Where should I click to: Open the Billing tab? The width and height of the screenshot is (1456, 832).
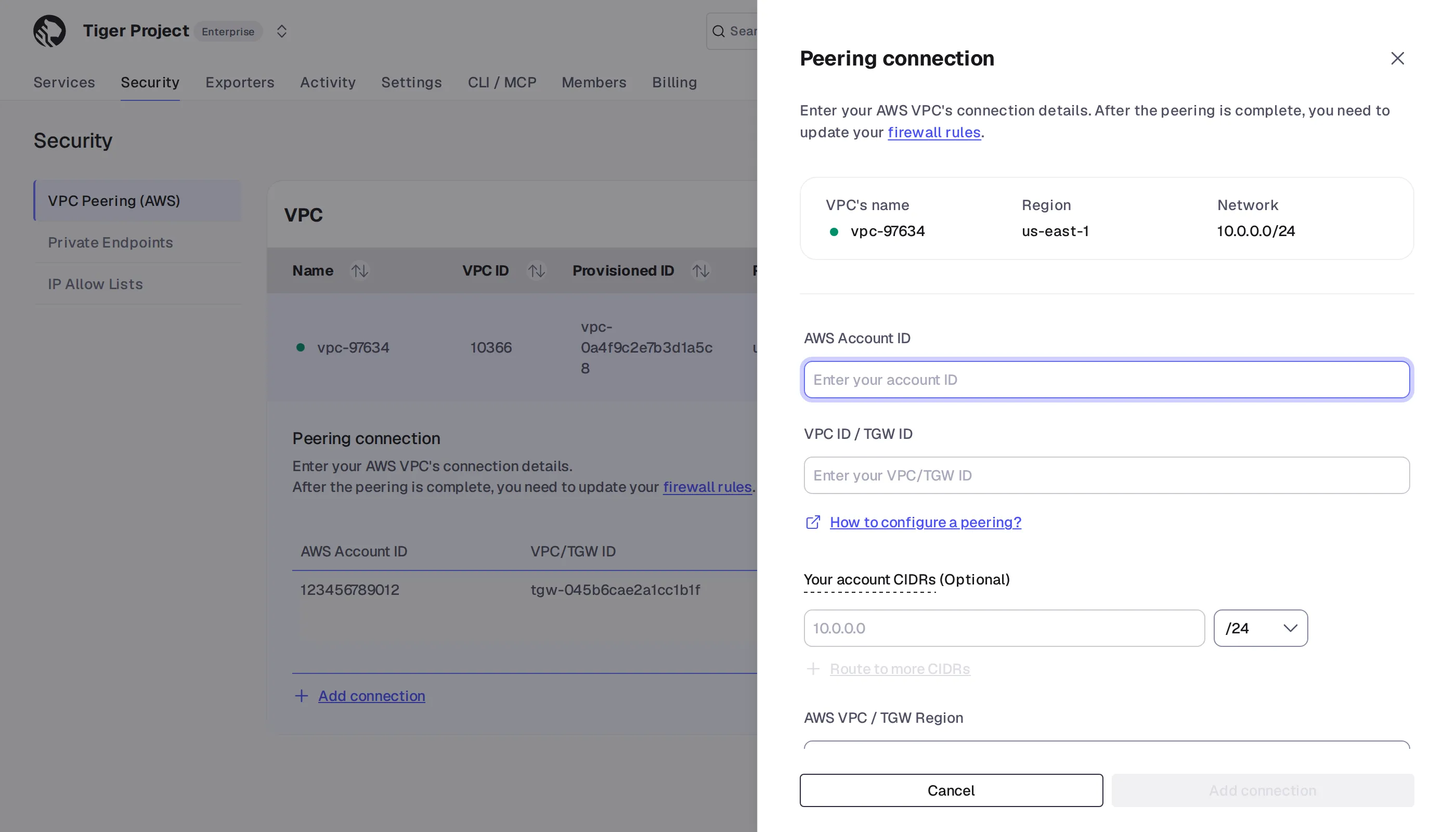pos(674,82)
